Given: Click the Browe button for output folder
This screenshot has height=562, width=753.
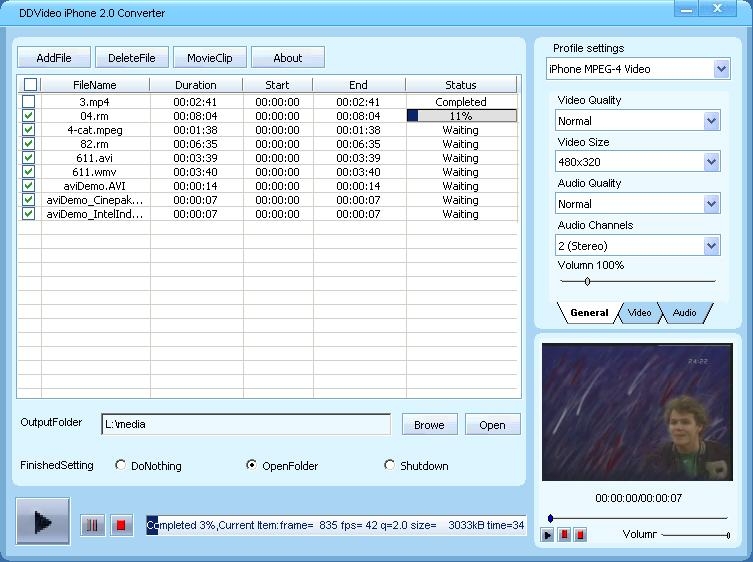Looking at the screenshot, I should (x=429, y=425).
